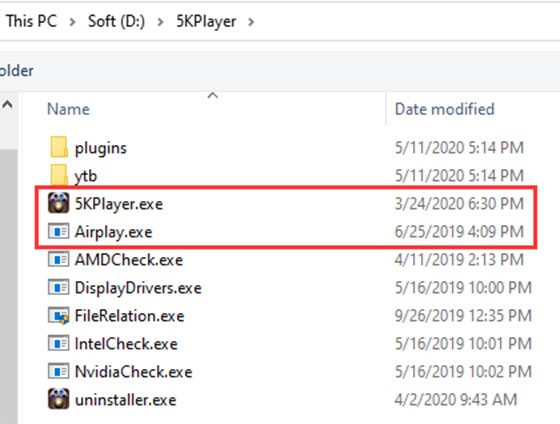Image resolution: width=560 pixels, height=424 pixels.
Task: Select the 5KPlayer.exe file name
Action: [119, 204]
